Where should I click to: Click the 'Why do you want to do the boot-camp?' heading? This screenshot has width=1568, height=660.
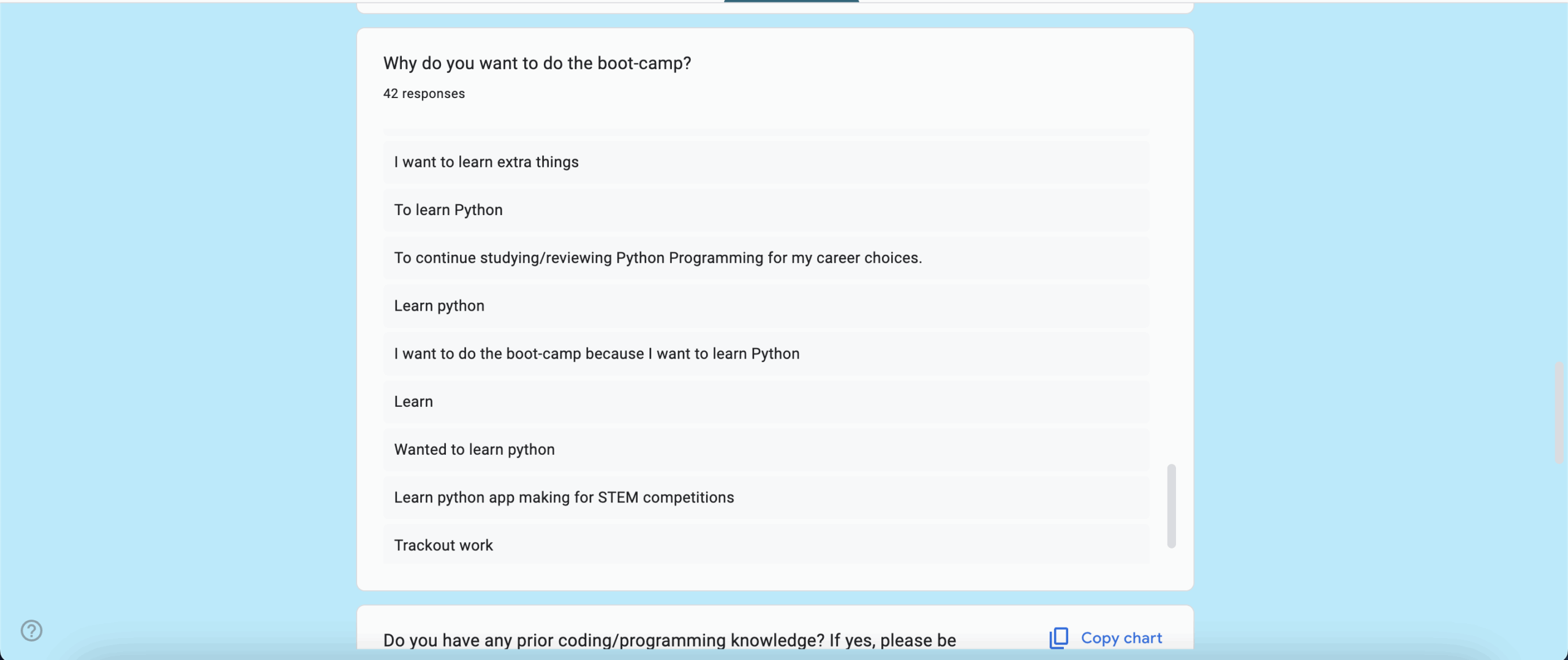click(537, 63)
